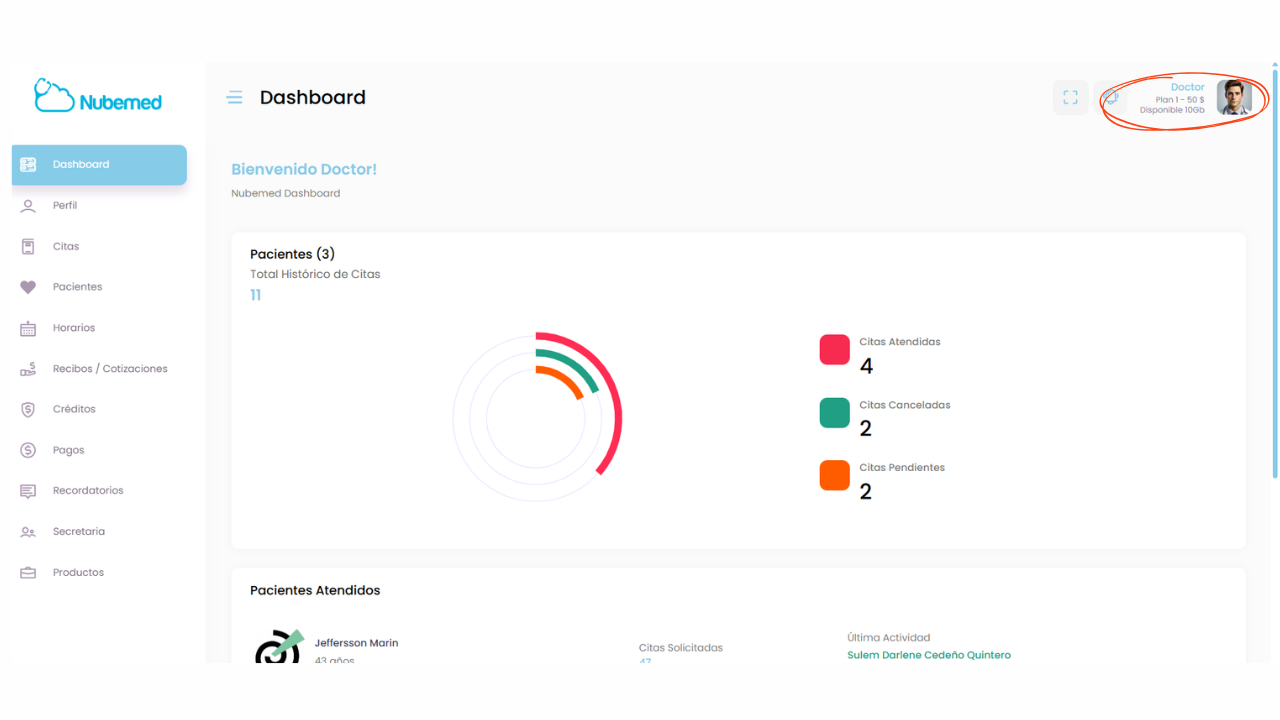The image size is (1280, 720).
Task: Click the page's vertical scrollbar
Action: 1274,270
